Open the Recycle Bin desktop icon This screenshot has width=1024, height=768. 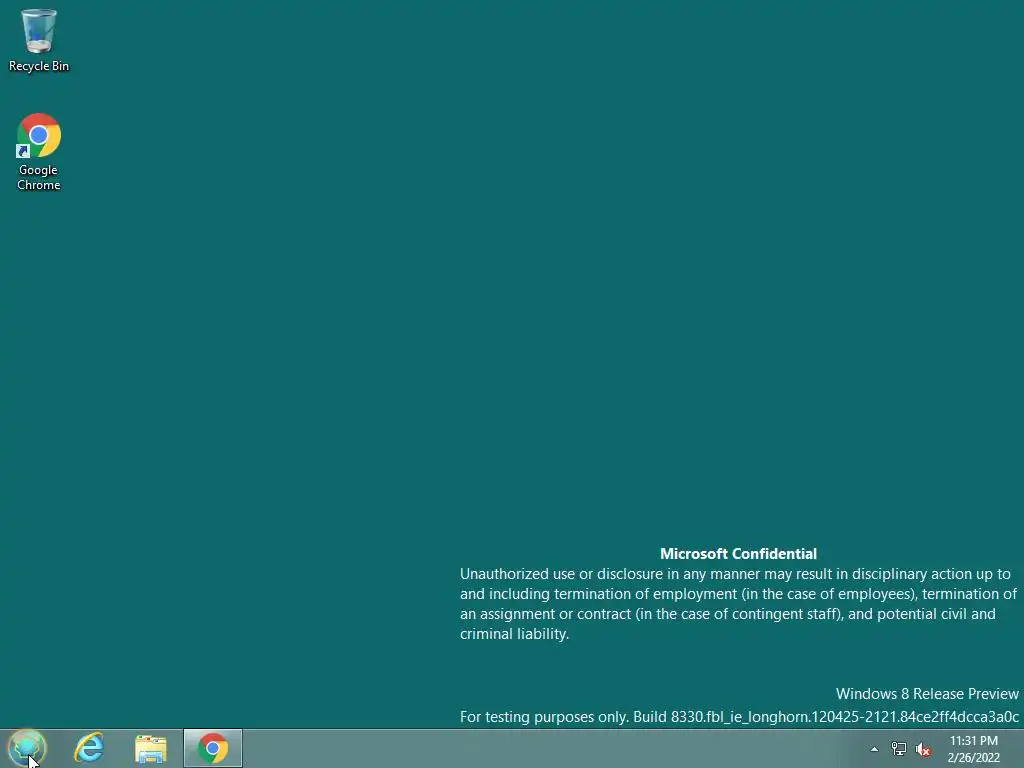(x=39, y=40)
